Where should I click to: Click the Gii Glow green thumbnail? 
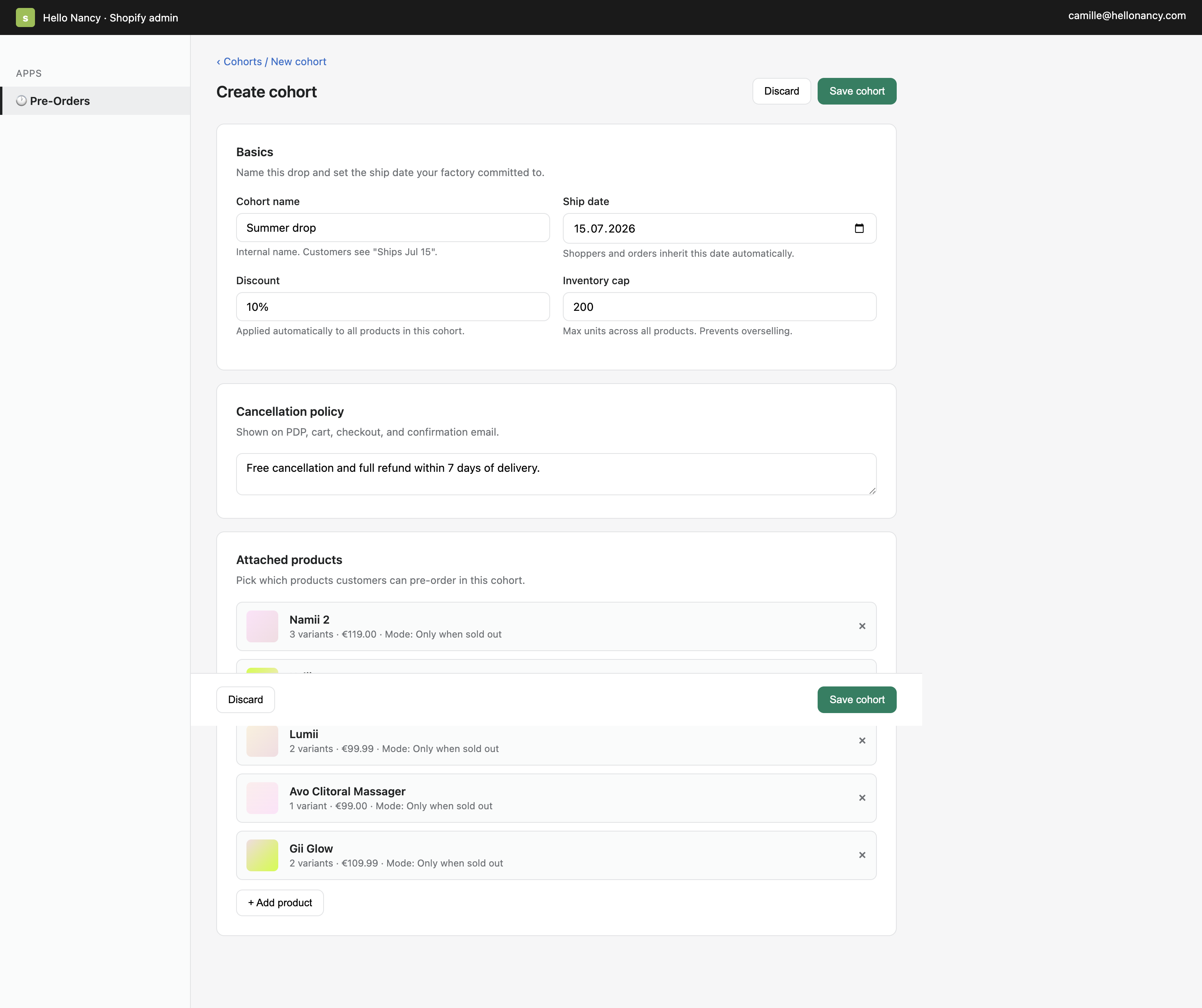point(262,855)
